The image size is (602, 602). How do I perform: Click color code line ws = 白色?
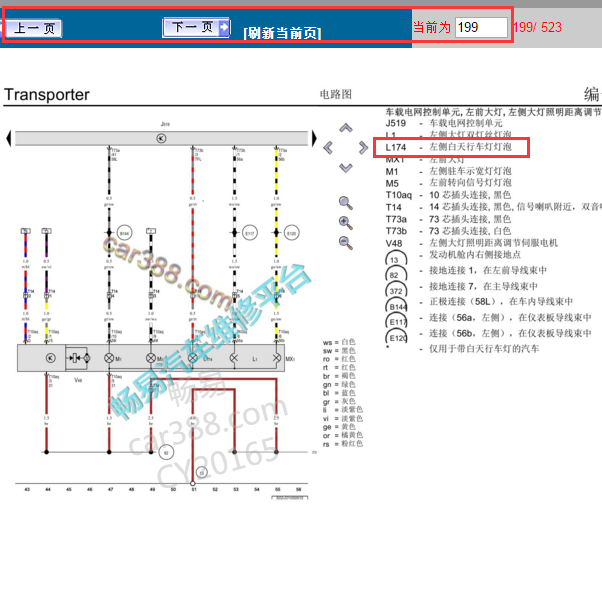[x=339, y=342]
